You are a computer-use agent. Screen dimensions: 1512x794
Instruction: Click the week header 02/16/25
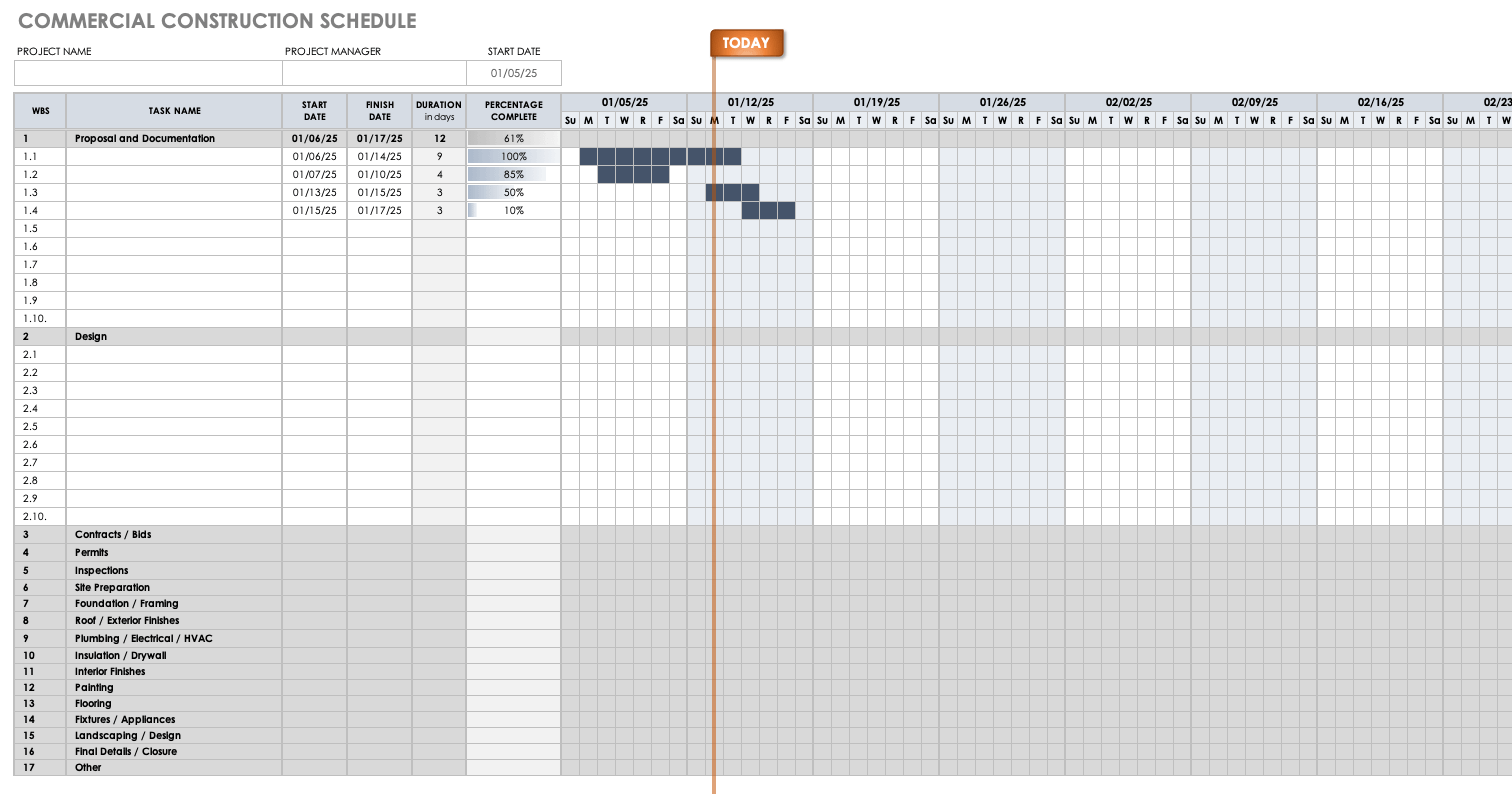(1380, 103)
